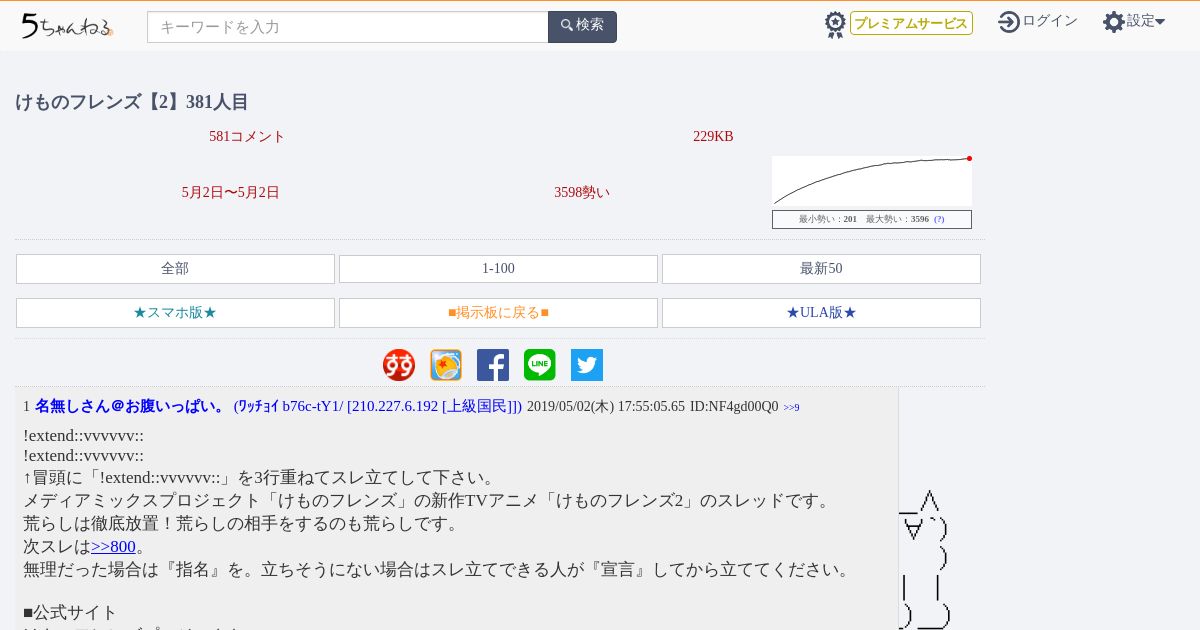
Task: Open the orange app share icon
Action: pos(446,365)
